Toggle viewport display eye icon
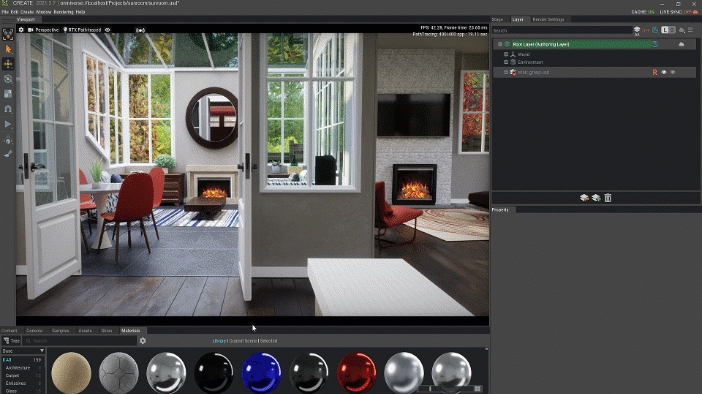The width and height of the screenshot is (702, 394). pyautogui.click(x=107, y=30)
